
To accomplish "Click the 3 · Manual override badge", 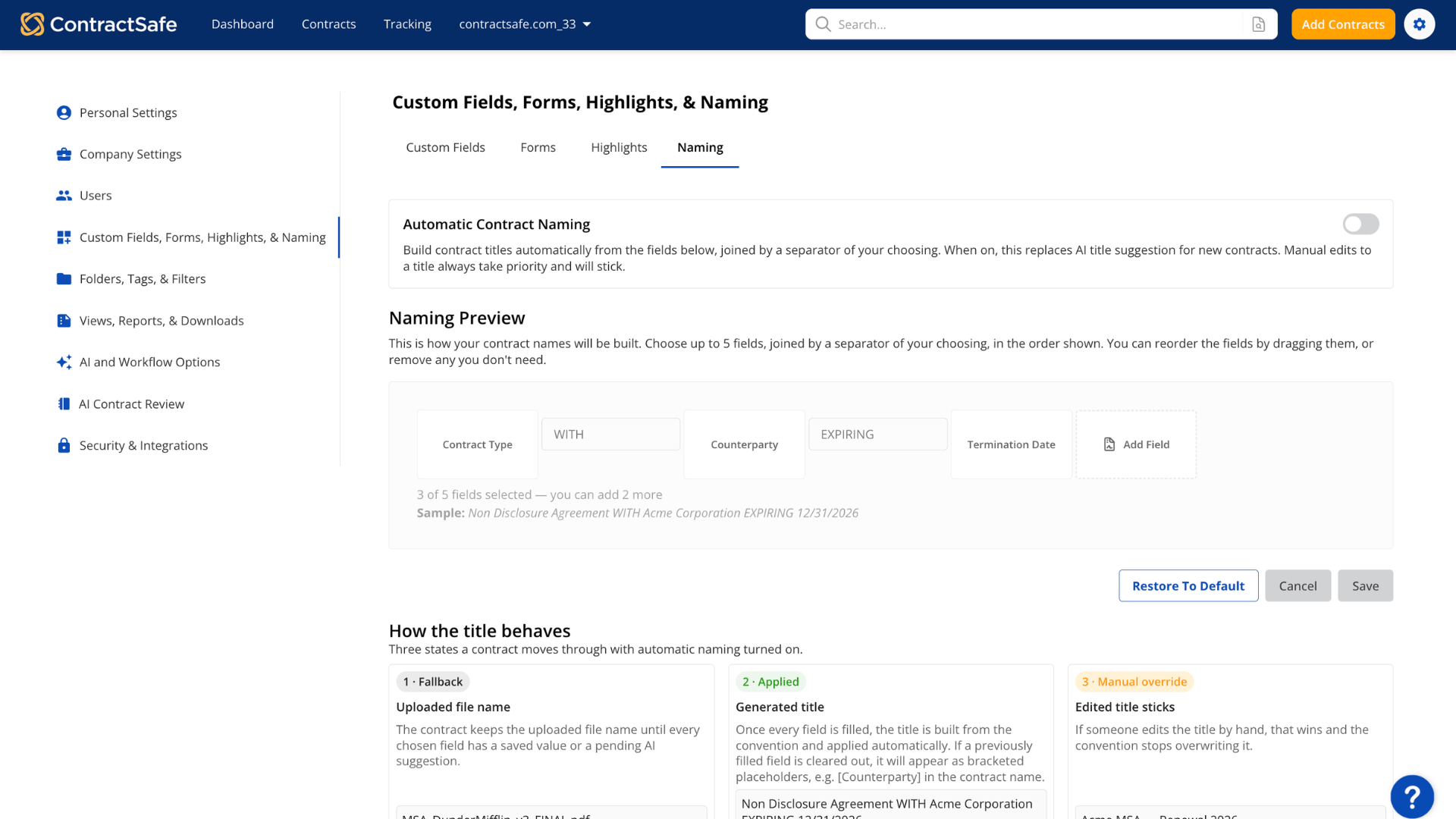I will click(1134, 682).
